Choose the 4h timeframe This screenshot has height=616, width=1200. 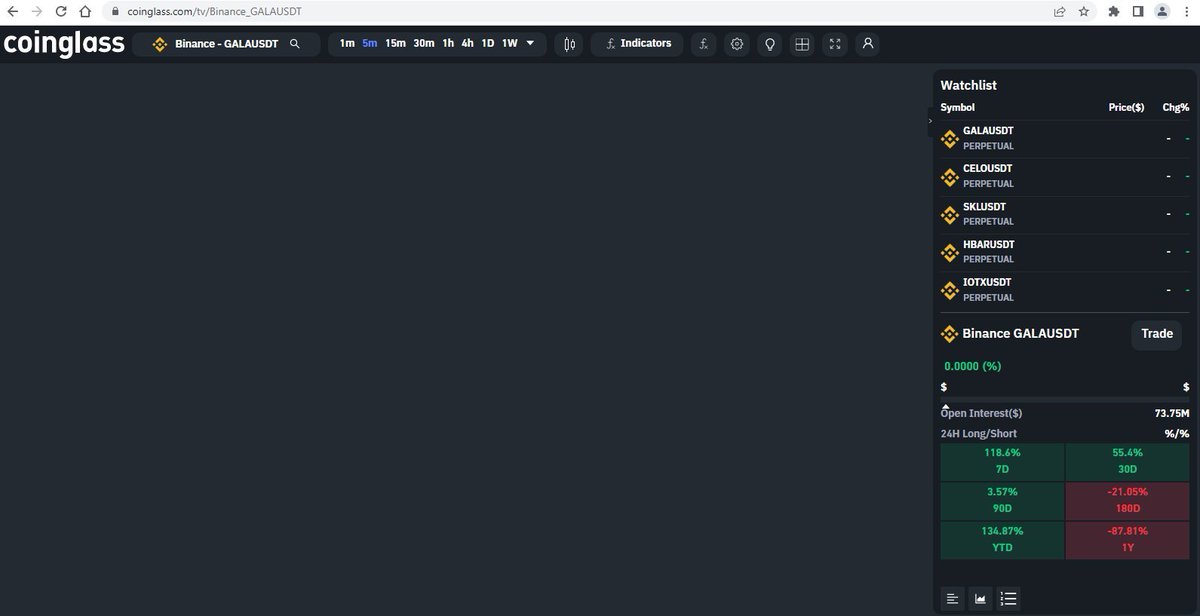pos(467,44)
